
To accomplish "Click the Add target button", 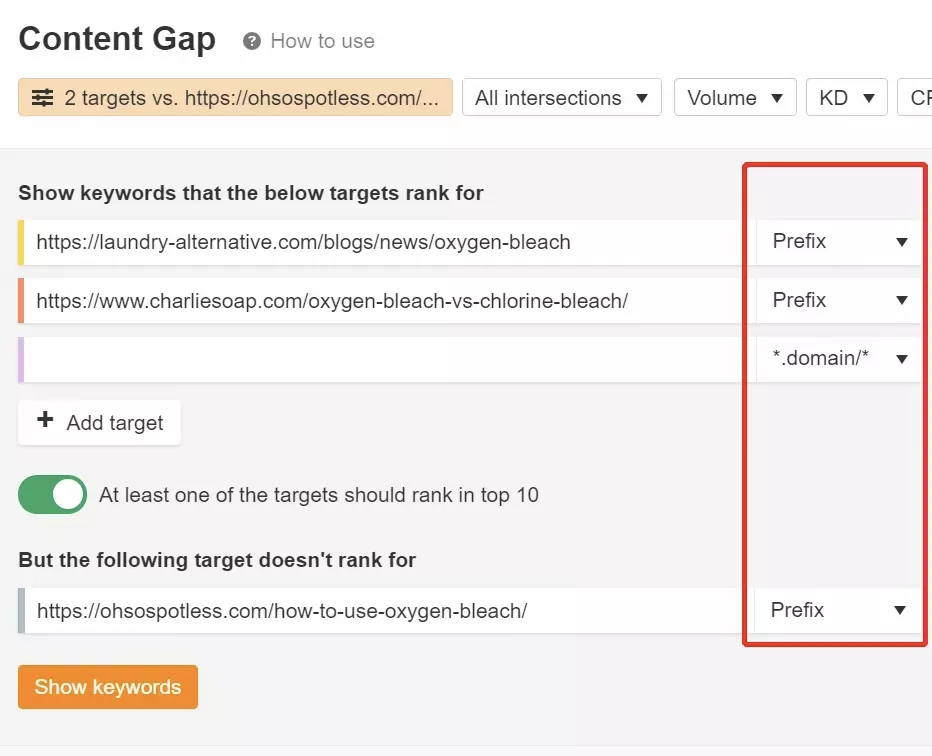I will 99,423.
